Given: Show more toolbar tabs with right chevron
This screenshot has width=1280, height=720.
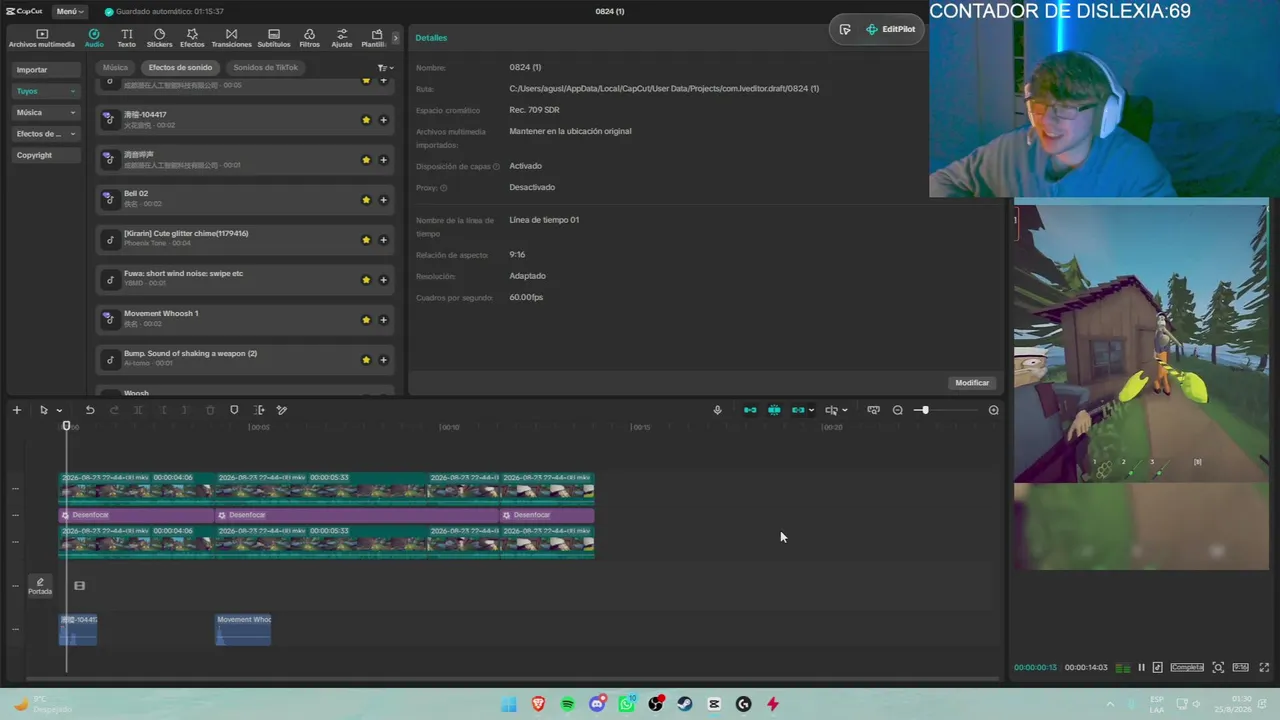Looking at the screenshot, I should [x=395, y=38].
